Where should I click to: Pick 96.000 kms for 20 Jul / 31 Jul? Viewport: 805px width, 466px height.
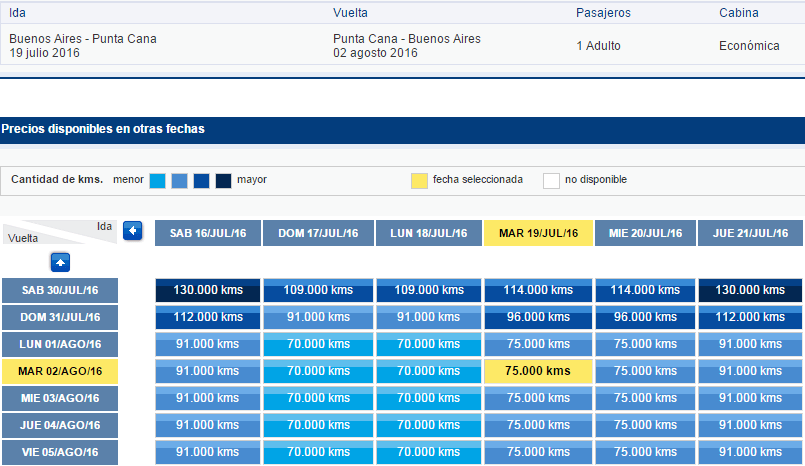click(x=645, y=317)
